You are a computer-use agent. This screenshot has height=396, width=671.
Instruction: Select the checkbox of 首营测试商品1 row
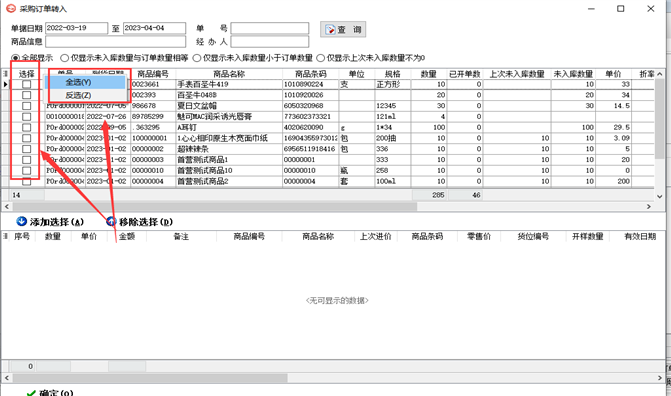tap(27, 160)
